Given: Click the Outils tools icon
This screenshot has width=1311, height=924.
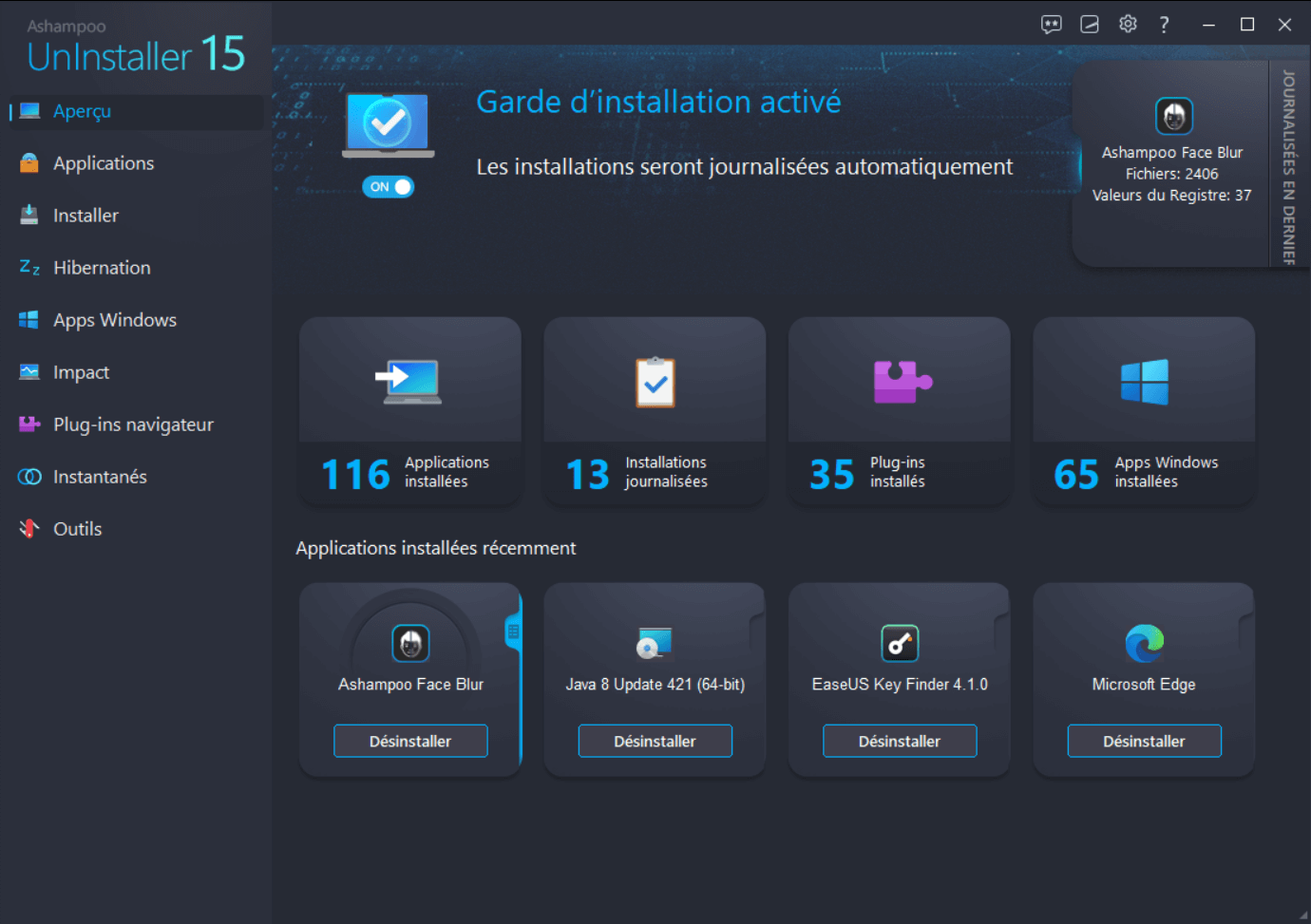Looking at the screenshot, I should [29, 528].
